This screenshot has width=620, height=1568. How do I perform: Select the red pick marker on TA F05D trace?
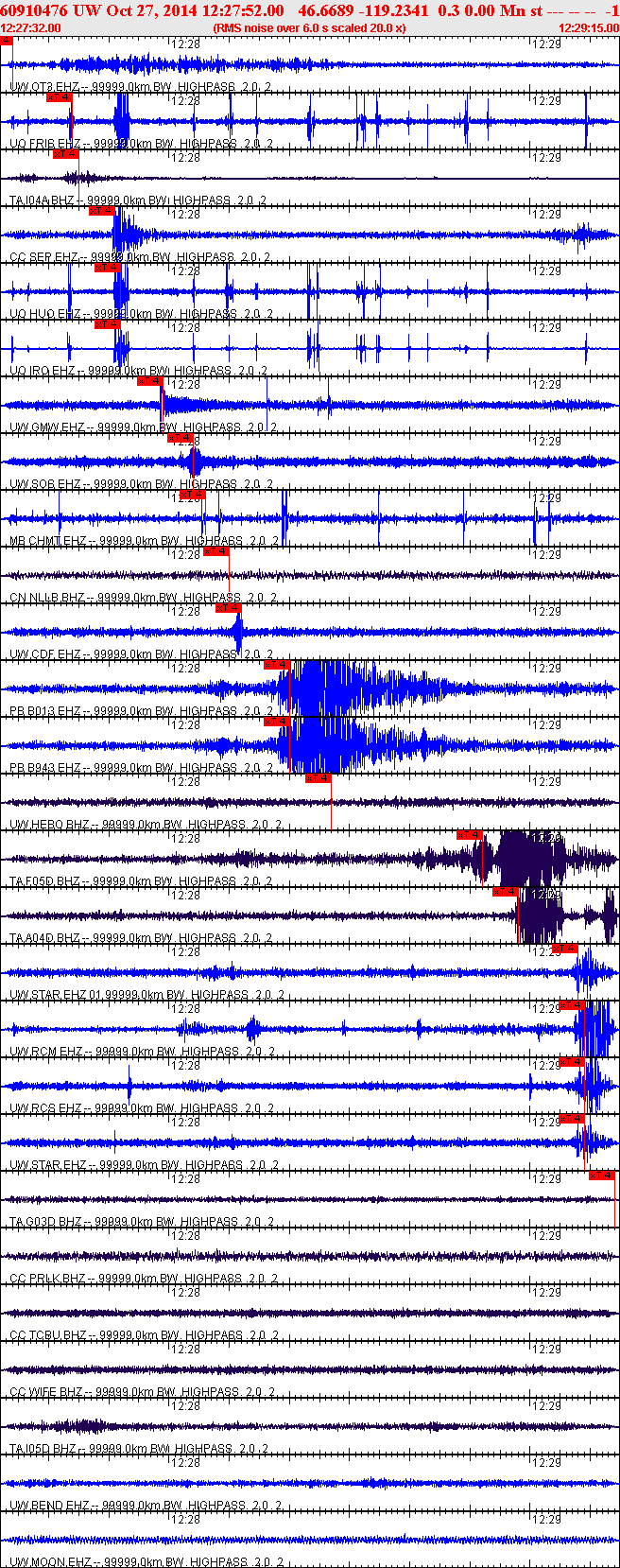470,835
